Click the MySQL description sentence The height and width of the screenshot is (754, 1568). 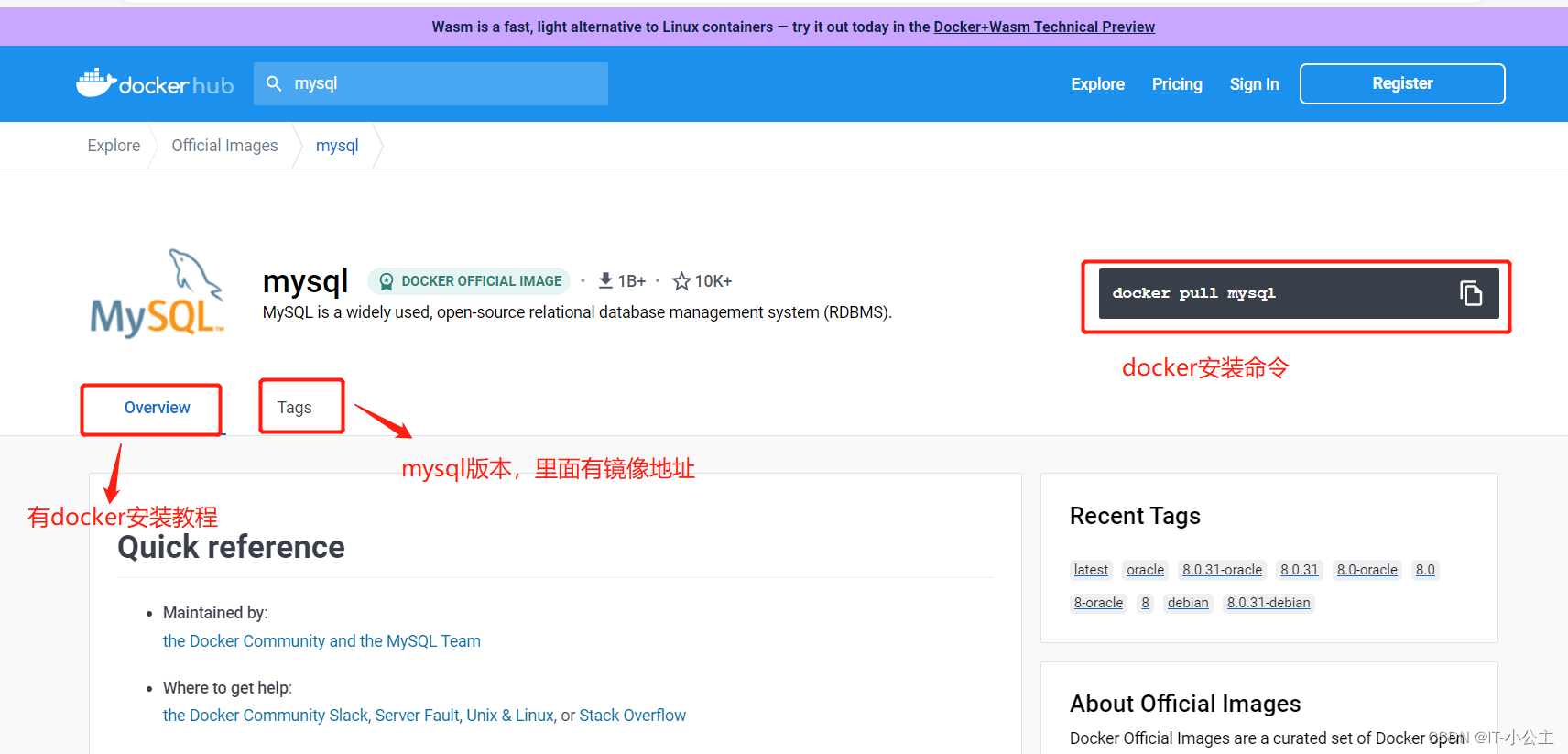click(577, 312)
